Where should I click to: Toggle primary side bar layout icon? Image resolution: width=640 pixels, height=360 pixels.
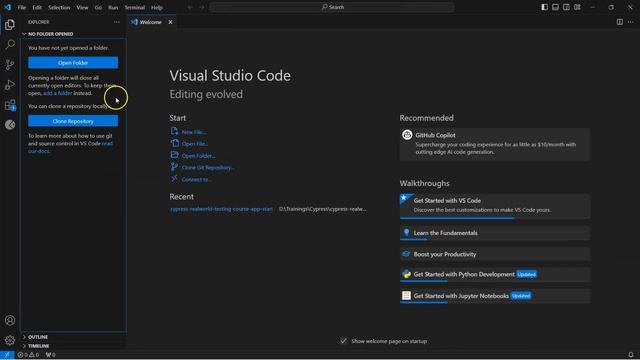tap(544, 7)
